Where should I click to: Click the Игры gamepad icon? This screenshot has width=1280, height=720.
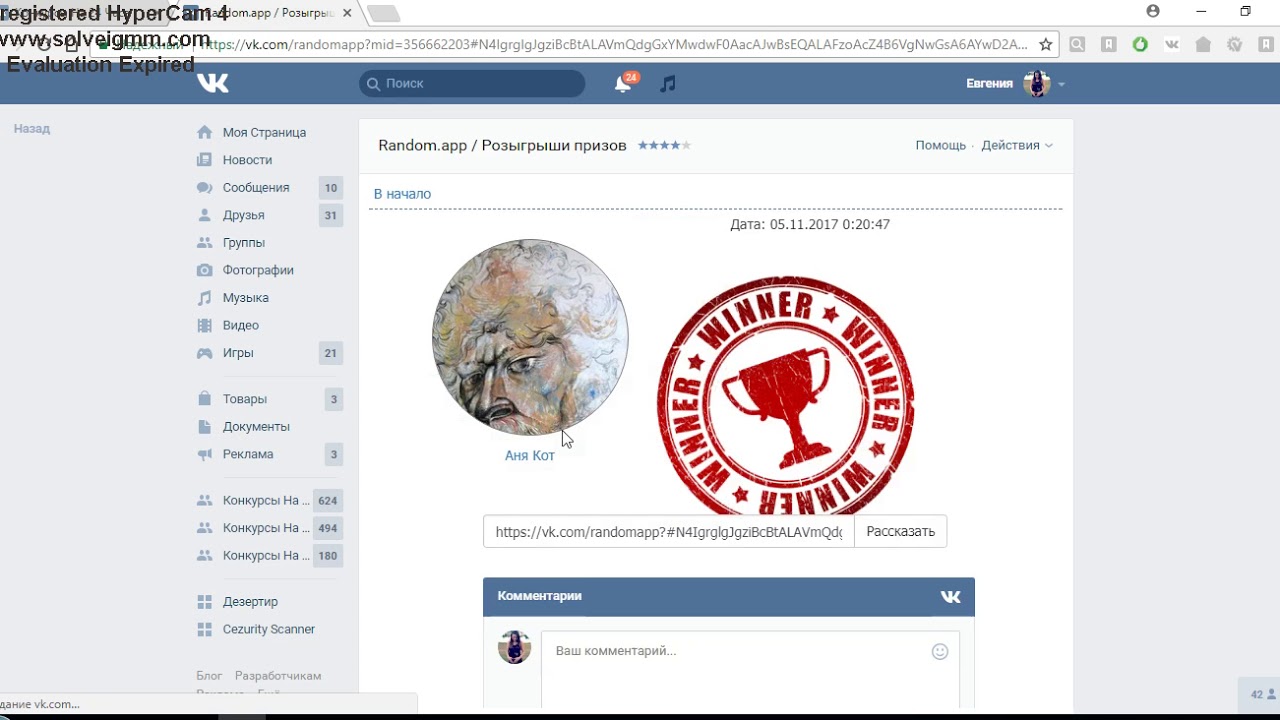205,353
